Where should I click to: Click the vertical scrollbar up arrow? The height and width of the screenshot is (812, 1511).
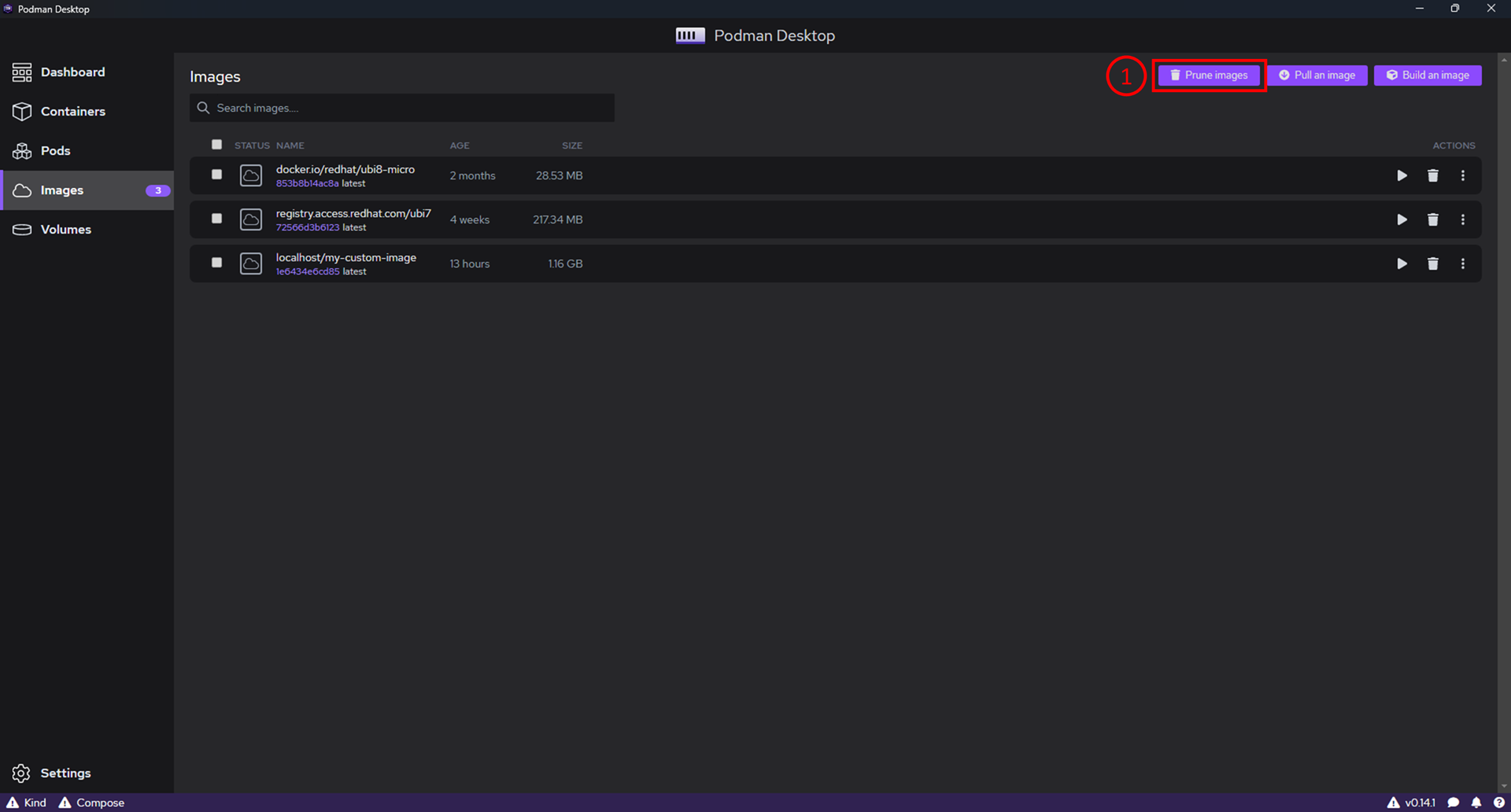(1504, 59)
